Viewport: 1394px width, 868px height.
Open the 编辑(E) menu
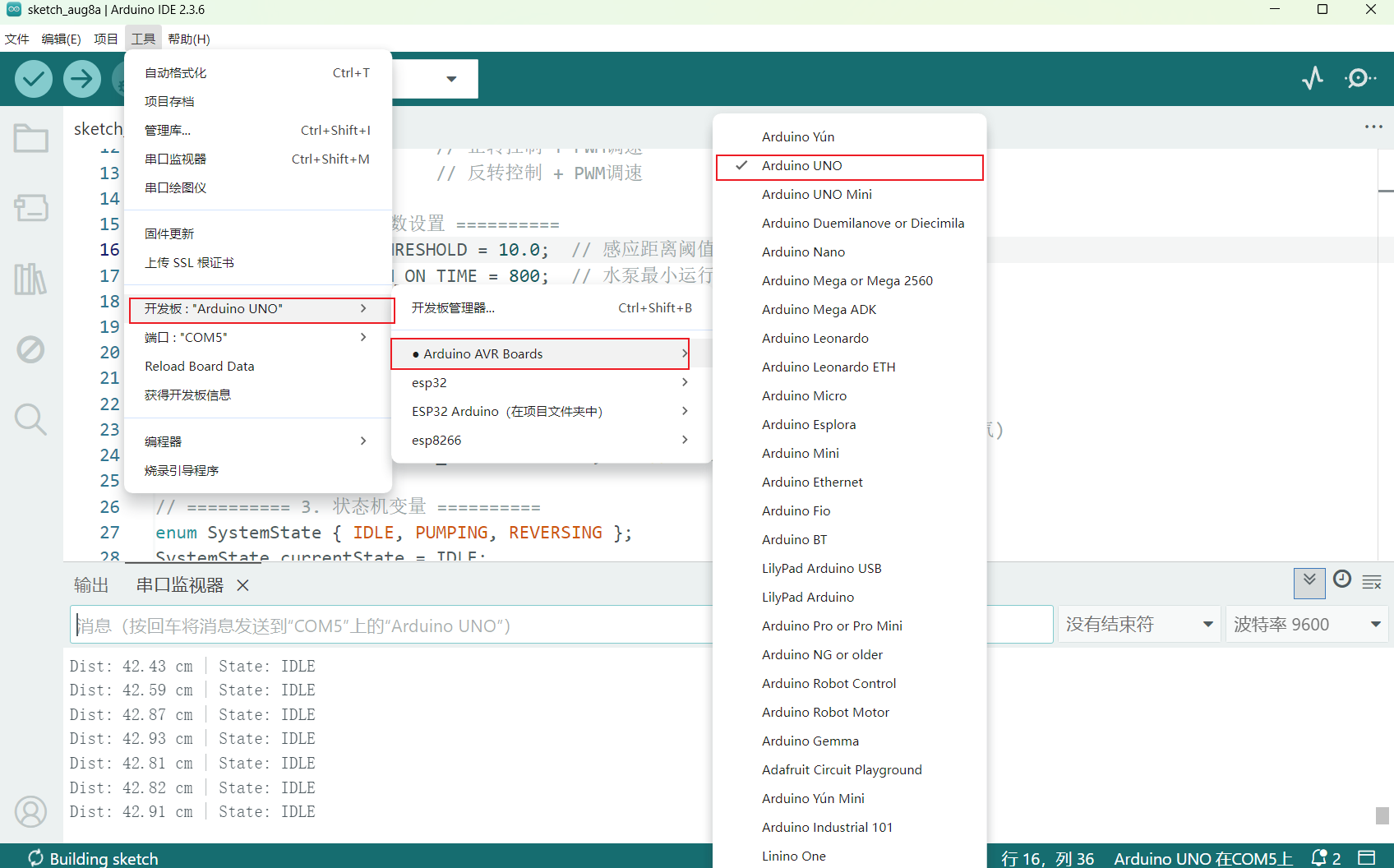(62, 39)
